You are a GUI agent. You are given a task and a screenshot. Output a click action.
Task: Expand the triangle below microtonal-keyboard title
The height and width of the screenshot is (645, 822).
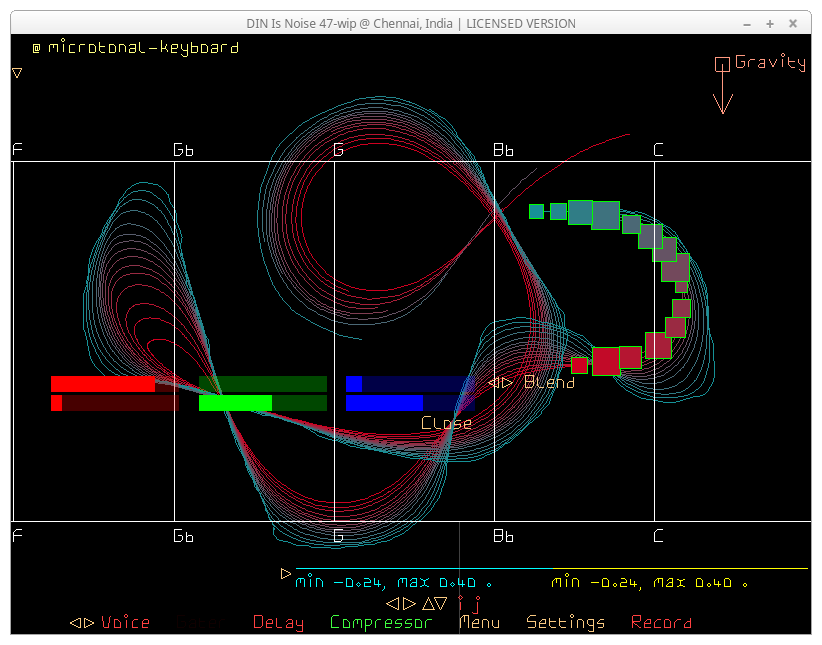(x=17, y=73)
